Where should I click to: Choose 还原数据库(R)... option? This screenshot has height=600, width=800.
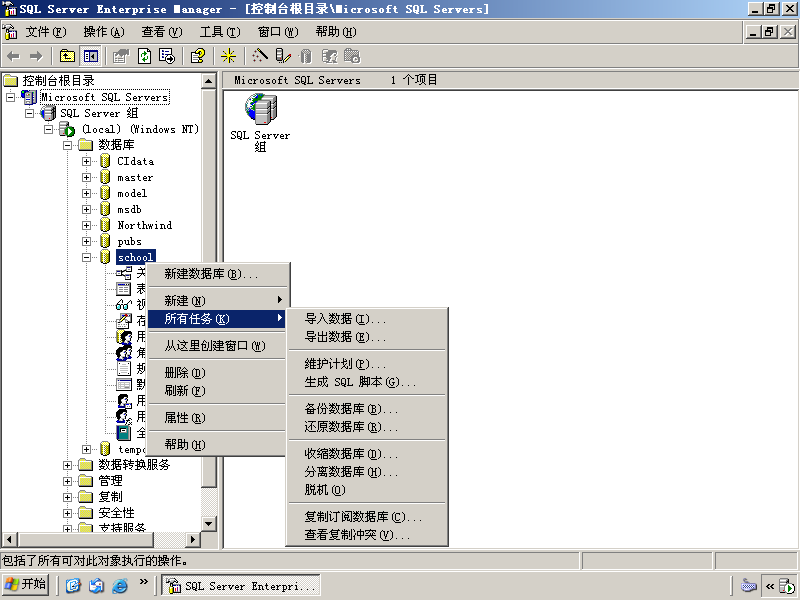367,427
